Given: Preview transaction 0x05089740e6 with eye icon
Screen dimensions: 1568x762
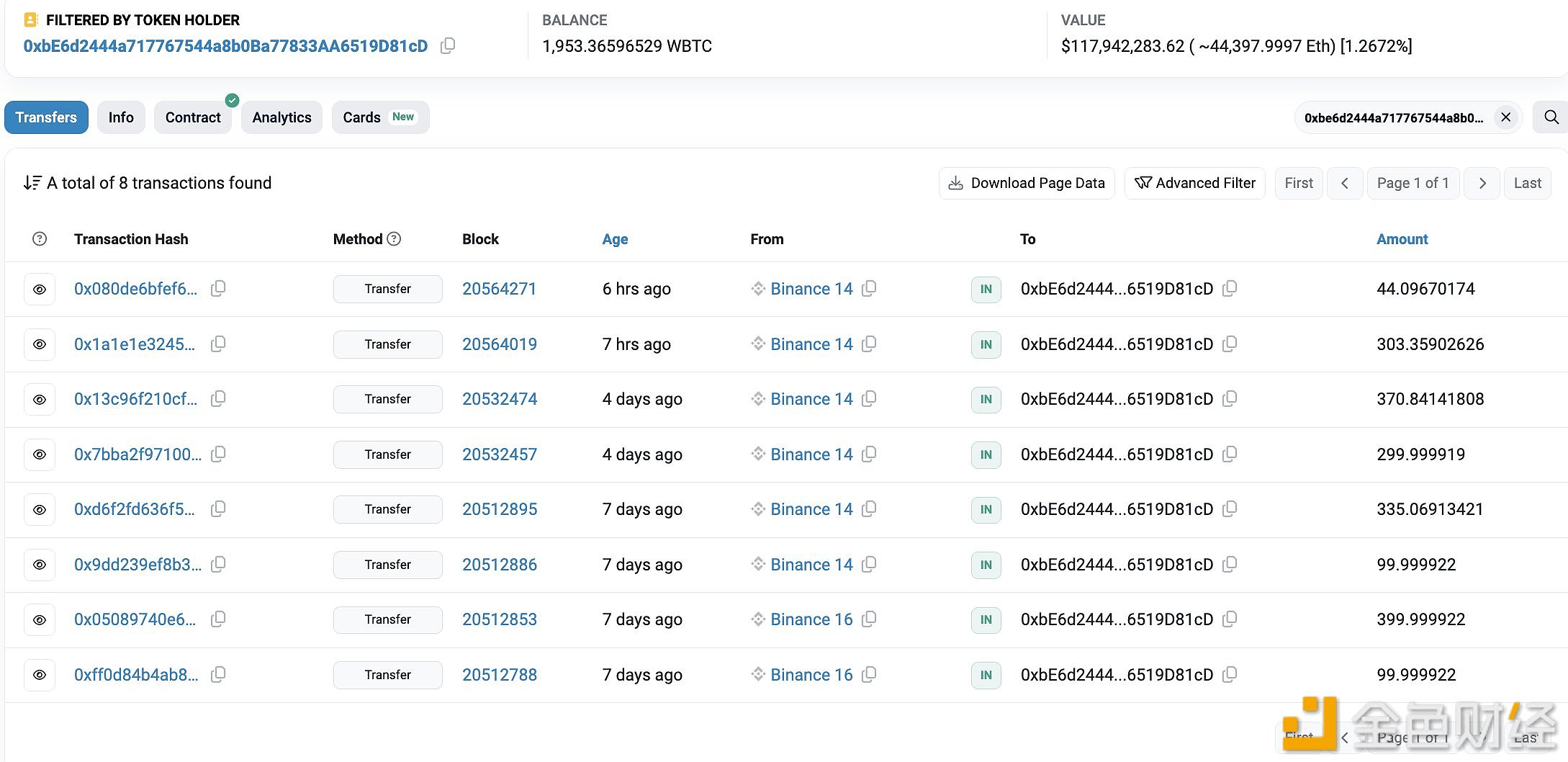Looking at the screenshot, I should click(40, 620).
